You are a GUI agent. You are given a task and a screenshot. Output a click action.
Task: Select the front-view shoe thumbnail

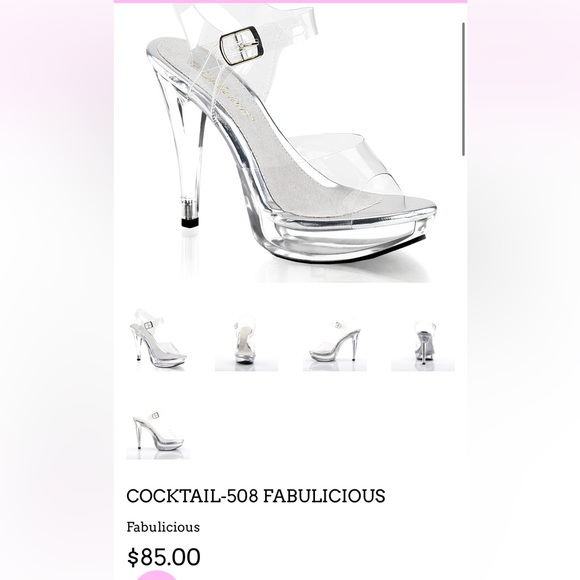(246, 342)
